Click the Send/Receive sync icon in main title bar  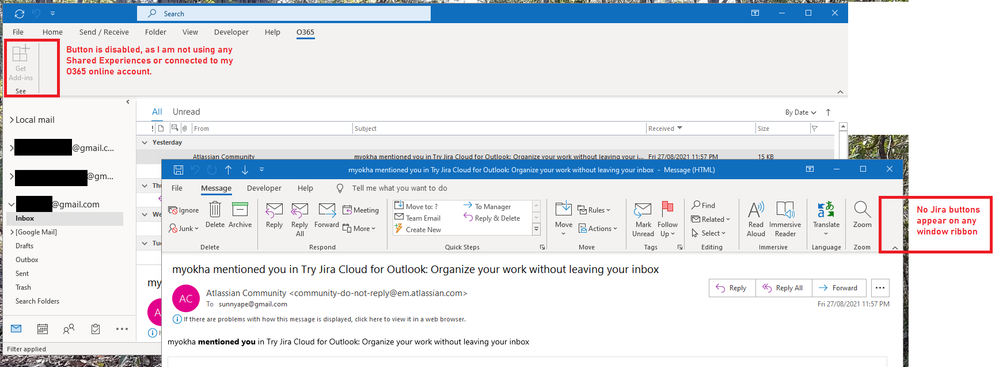19,13
